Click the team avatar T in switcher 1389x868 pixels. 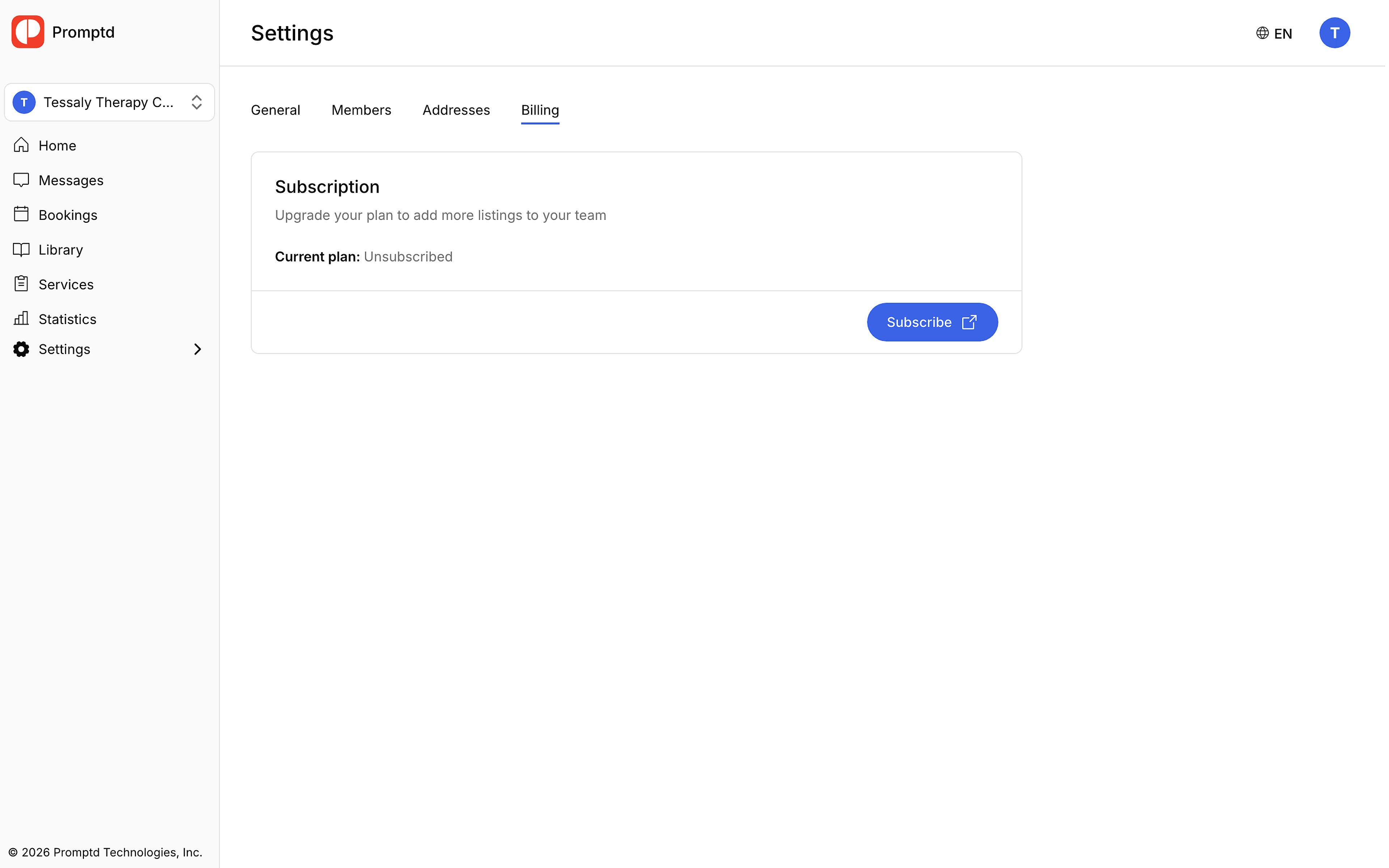(x=24, y=102)
